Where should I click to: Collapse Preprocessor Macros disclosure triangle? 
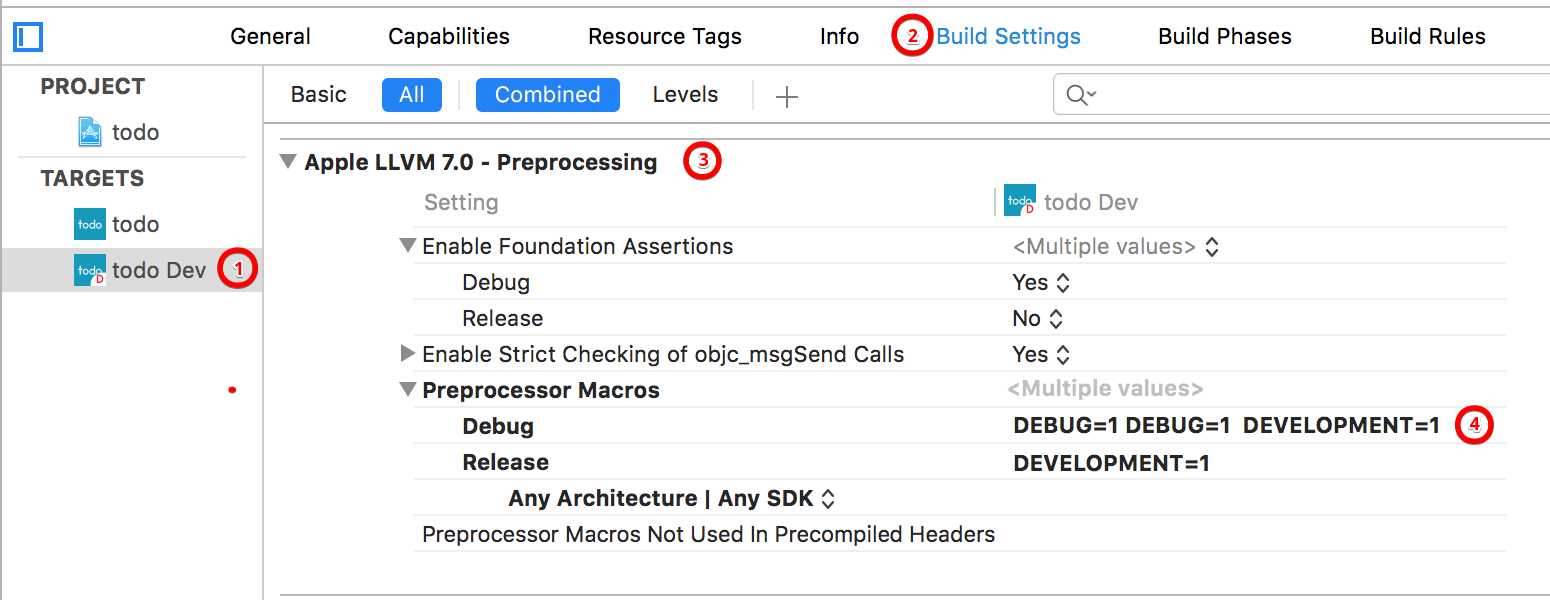407,390
